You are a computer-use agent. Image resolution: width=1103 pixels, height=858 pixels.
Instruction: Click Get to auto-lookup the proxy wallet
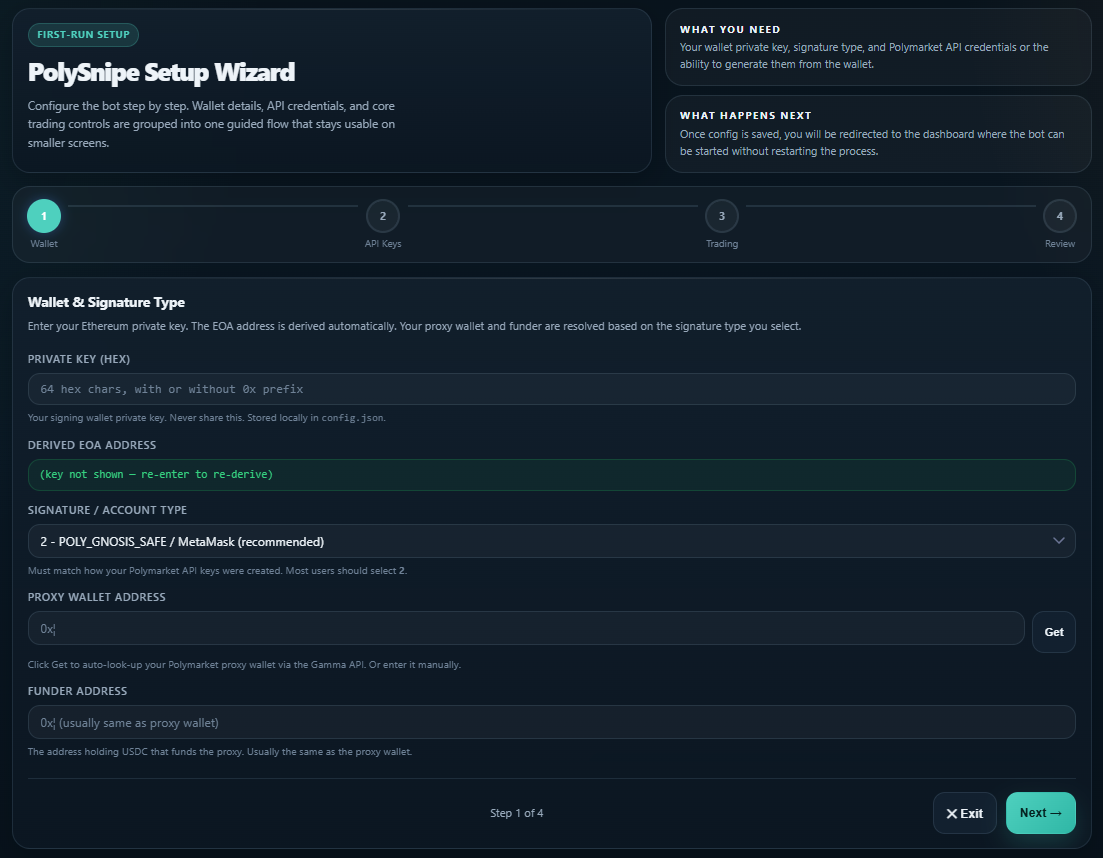[1053, 631]
